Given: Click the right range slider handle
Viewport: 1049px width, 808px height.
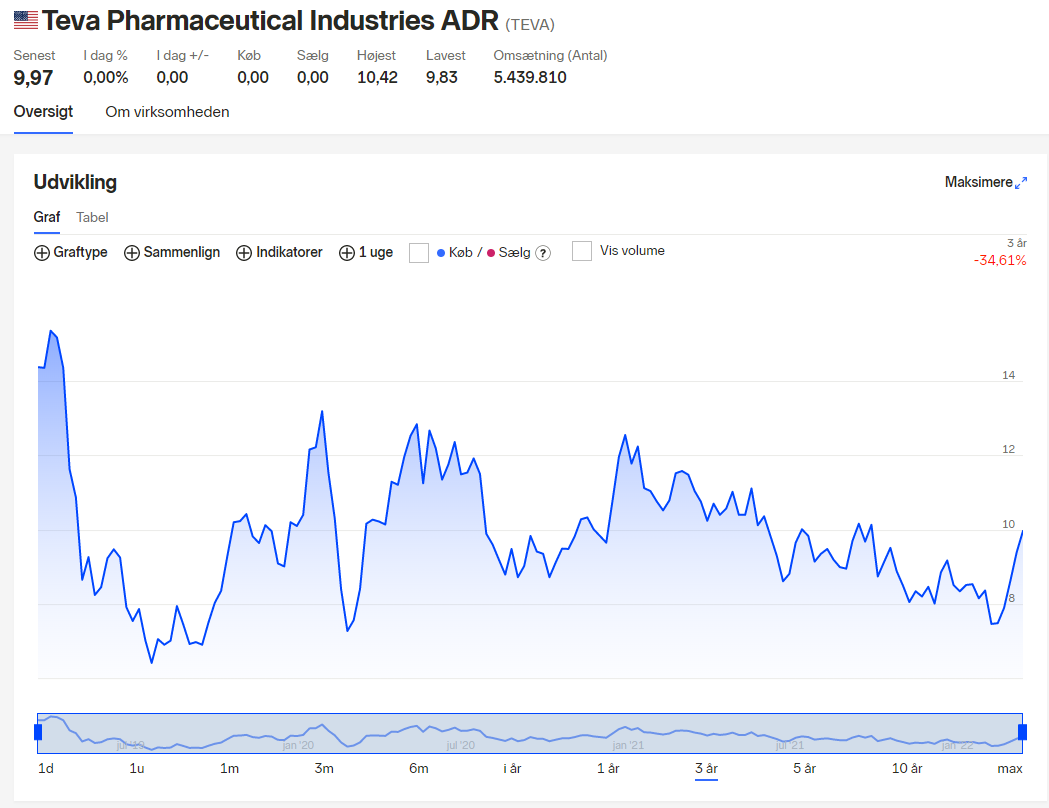Looking at the screenshot, I should pos(1022,732).
